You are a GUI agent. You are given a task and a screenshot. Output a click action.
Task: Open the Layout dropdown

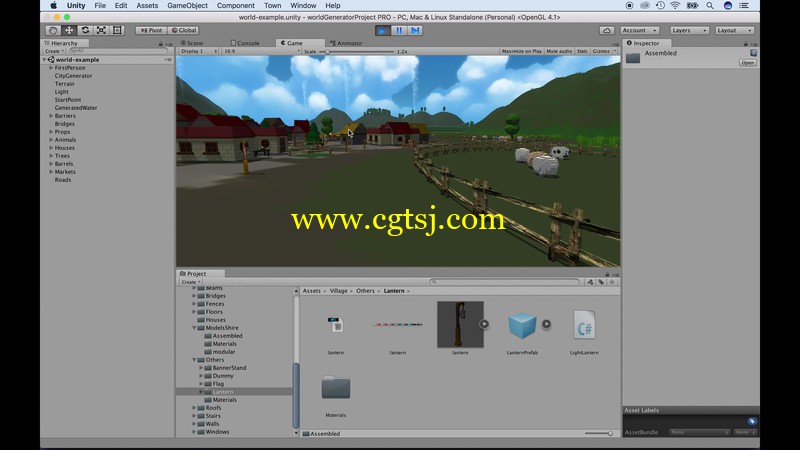click(x=734, y=31)
